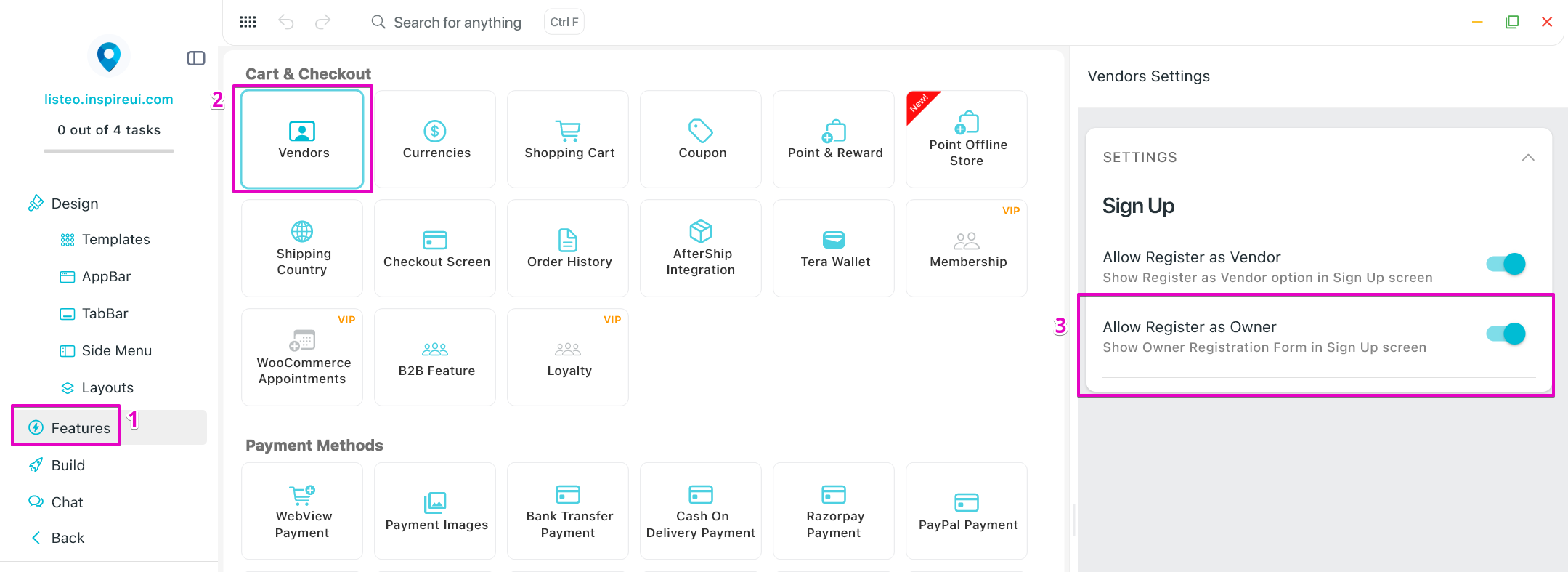Open the Currencies feature tile
Viewport: 1568px width, 572px height.
pos(435,139)
